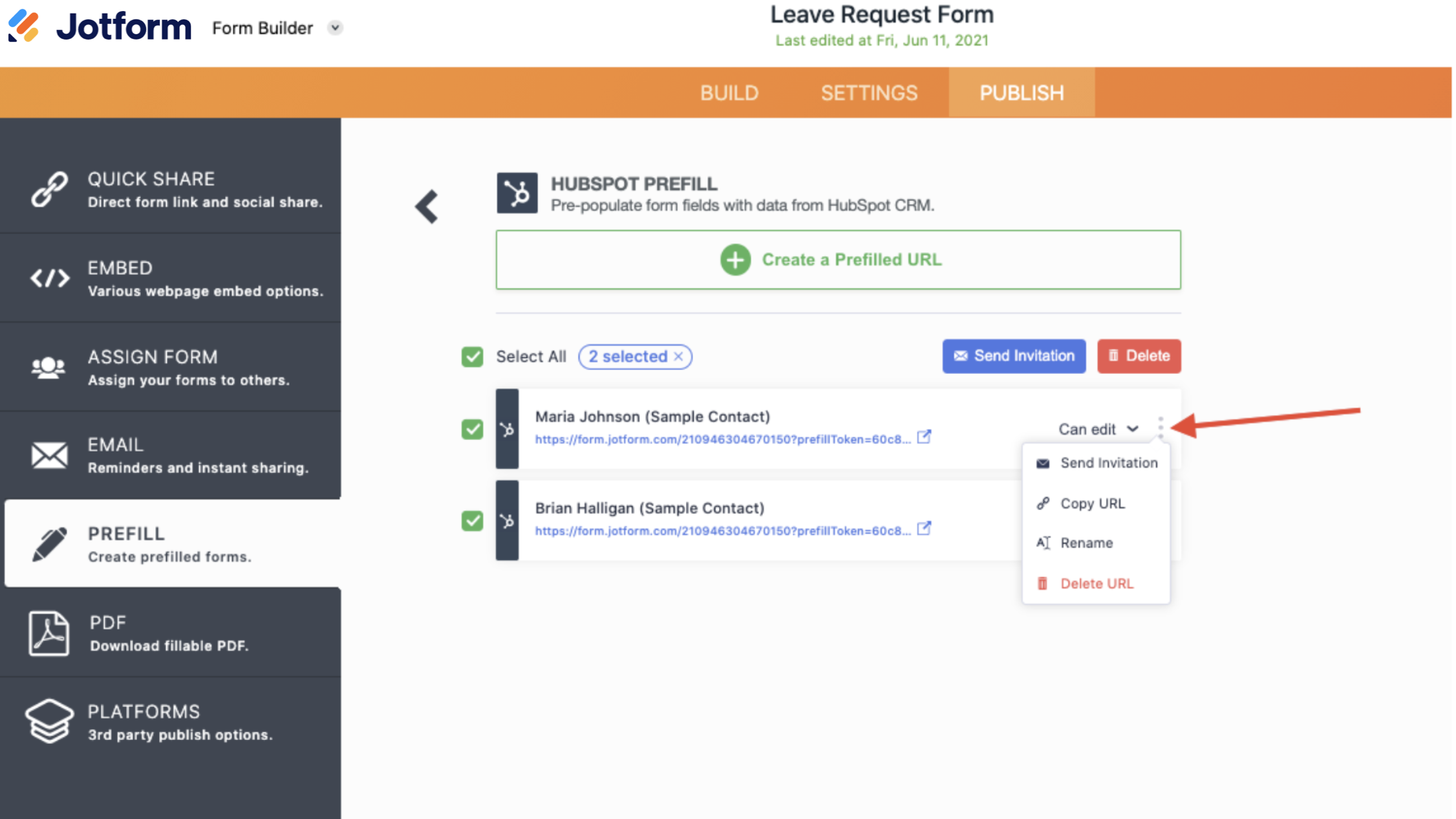Open the PDF download sidebar section
Viewport: 1456px width, 819px height.
tap(171, 633)
